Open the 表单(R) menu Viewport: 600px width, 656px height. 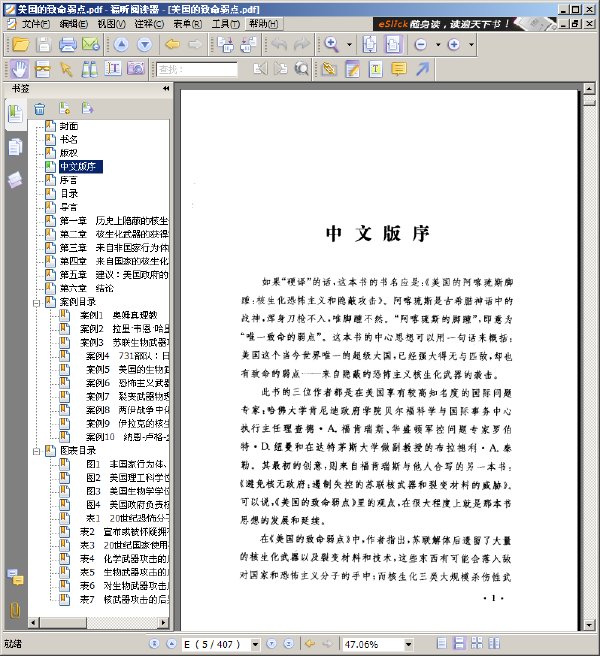(x=187, y=24)
